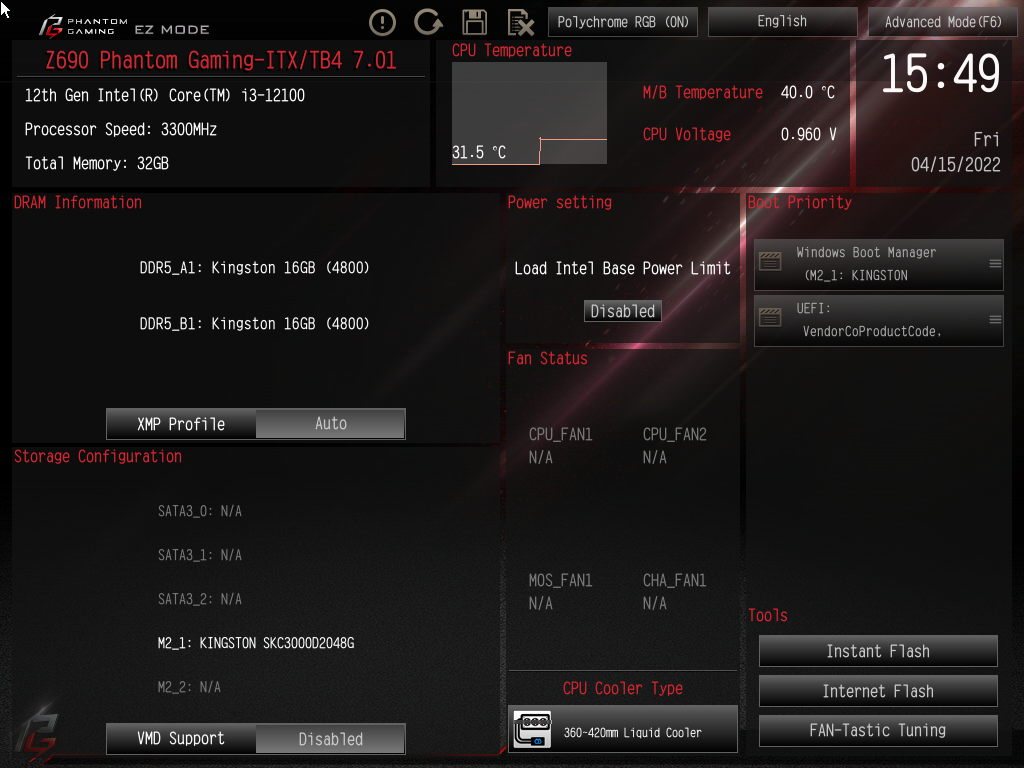Click Total Memory 32GB text
Viewport: 1024px width, 768px height.
point(97,163)
